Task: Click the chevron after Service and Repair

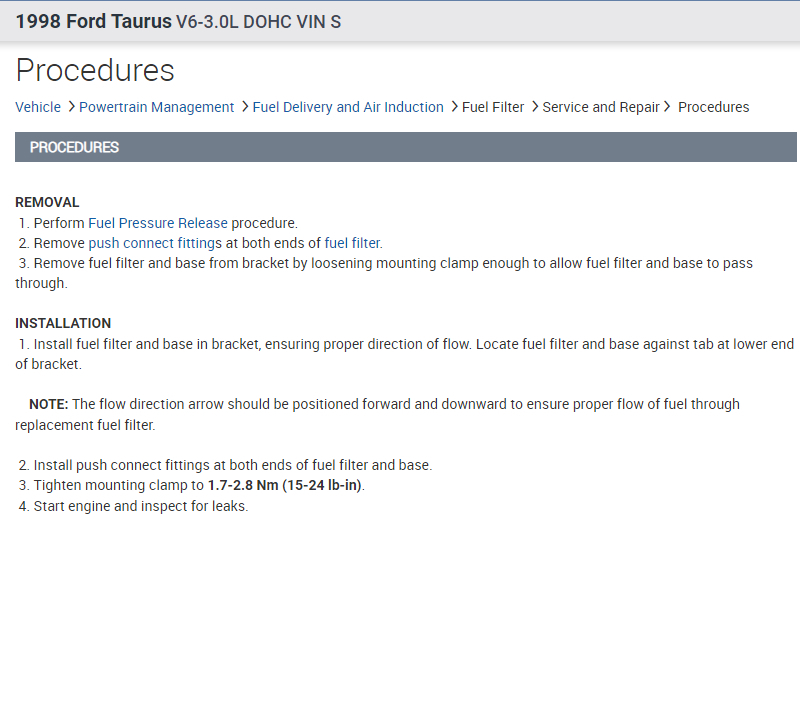Action: [667, 106]
